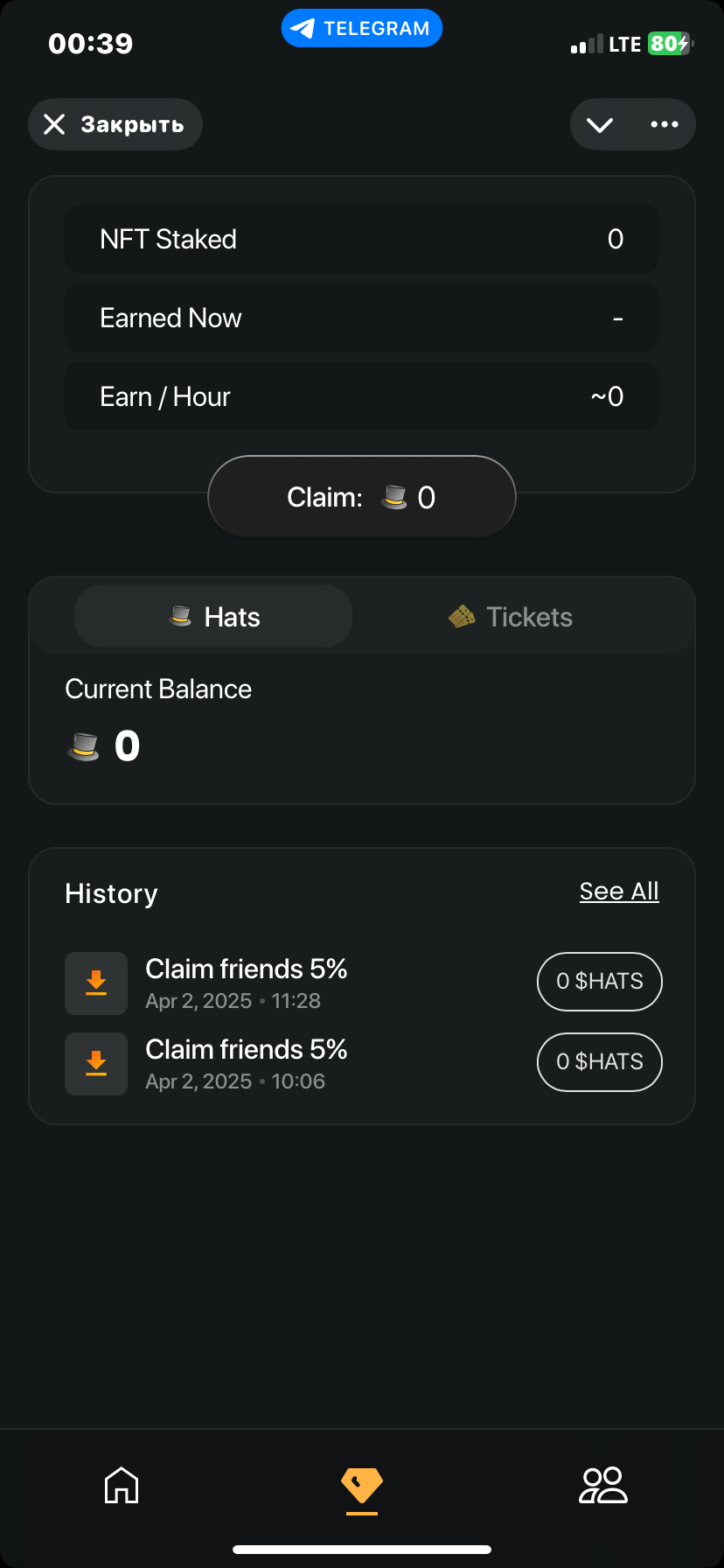Select the diamond wallet icon in bottom bar

coord(362,1485)
